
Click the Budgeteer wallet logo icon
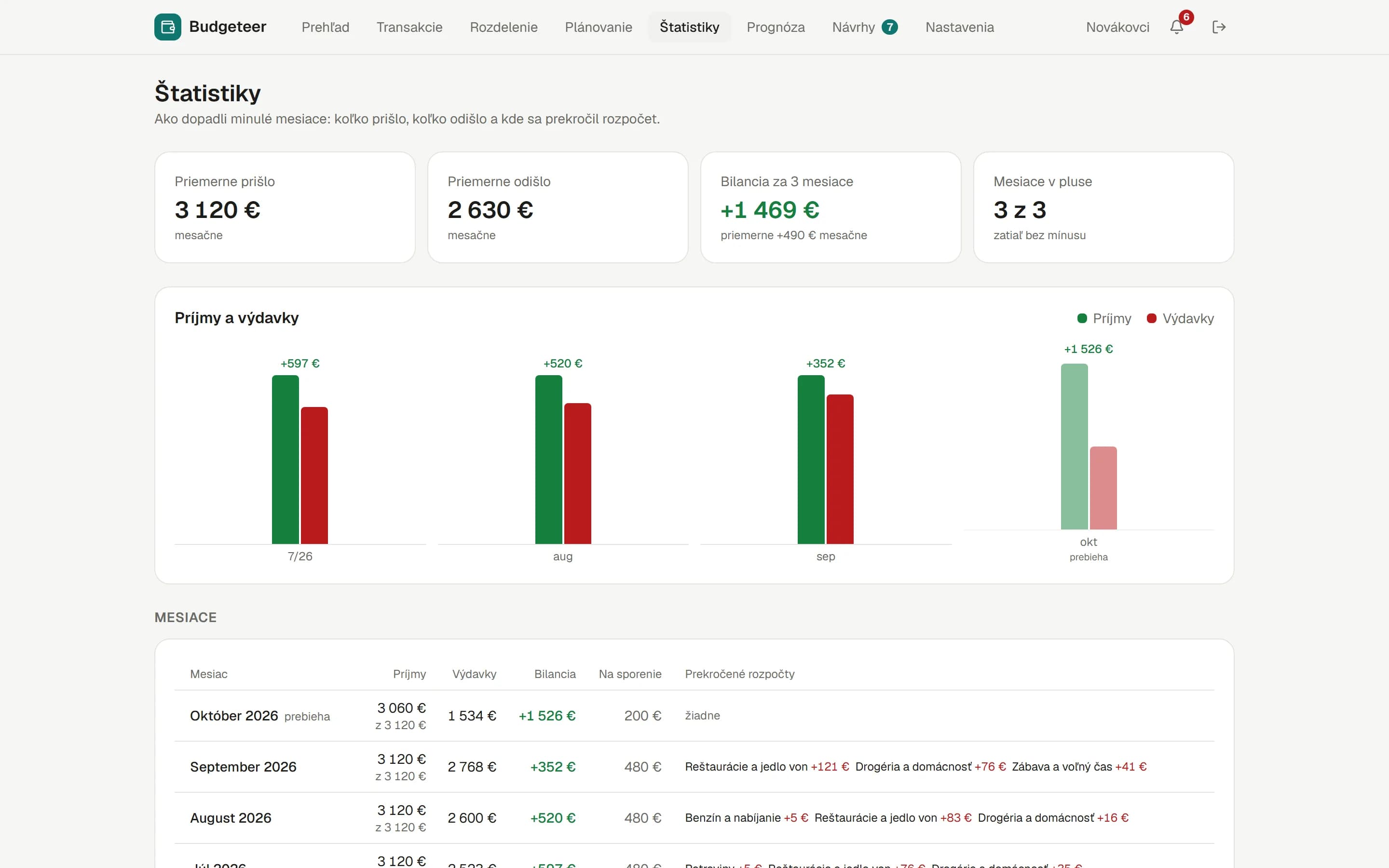[168, 27]
